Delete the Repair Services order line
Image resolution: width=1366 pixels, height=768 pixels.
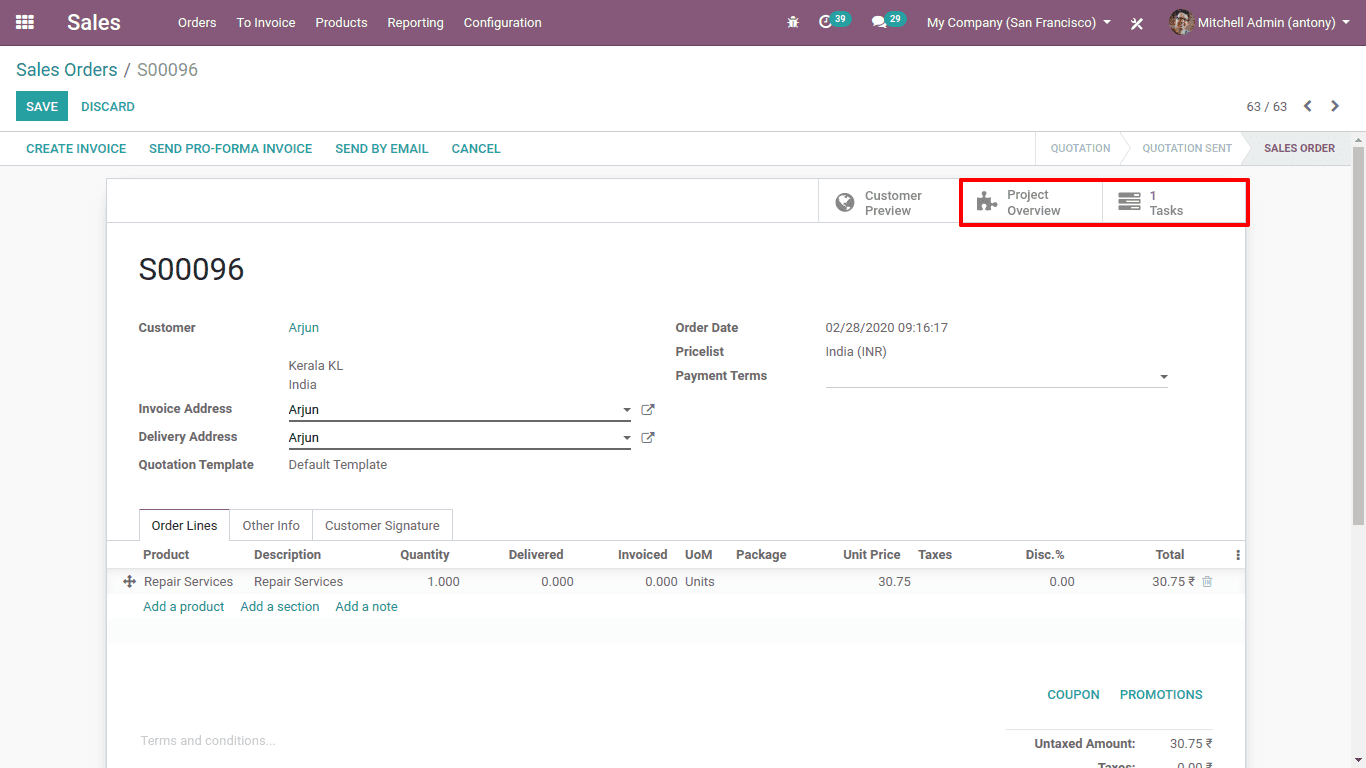pos(1207,582)
